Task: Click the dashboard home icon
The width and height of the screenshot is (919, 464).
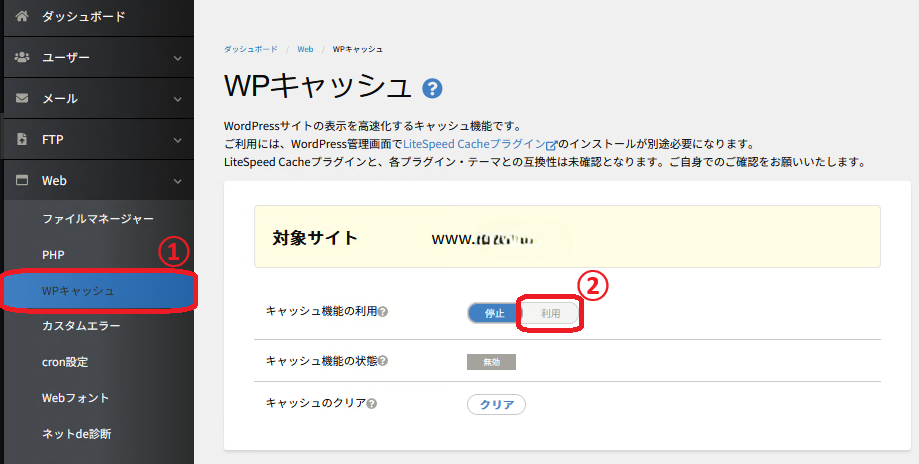Action: point(22,16)
